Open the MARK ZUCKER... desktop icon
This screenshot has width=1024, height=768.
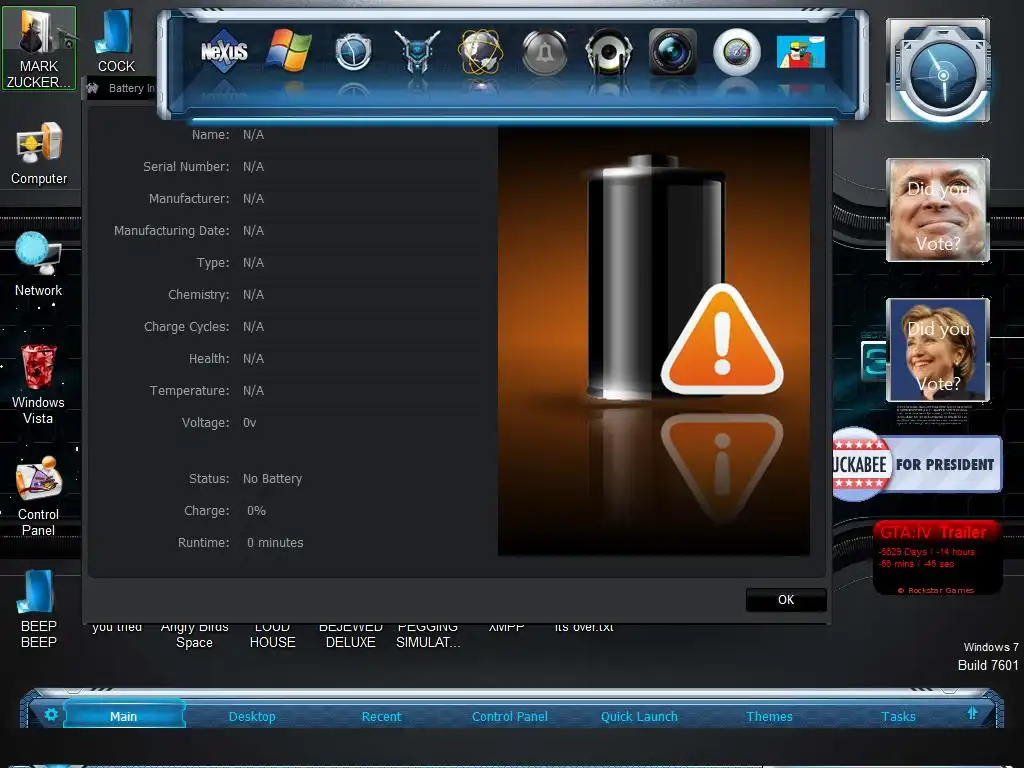coord(39,48)
